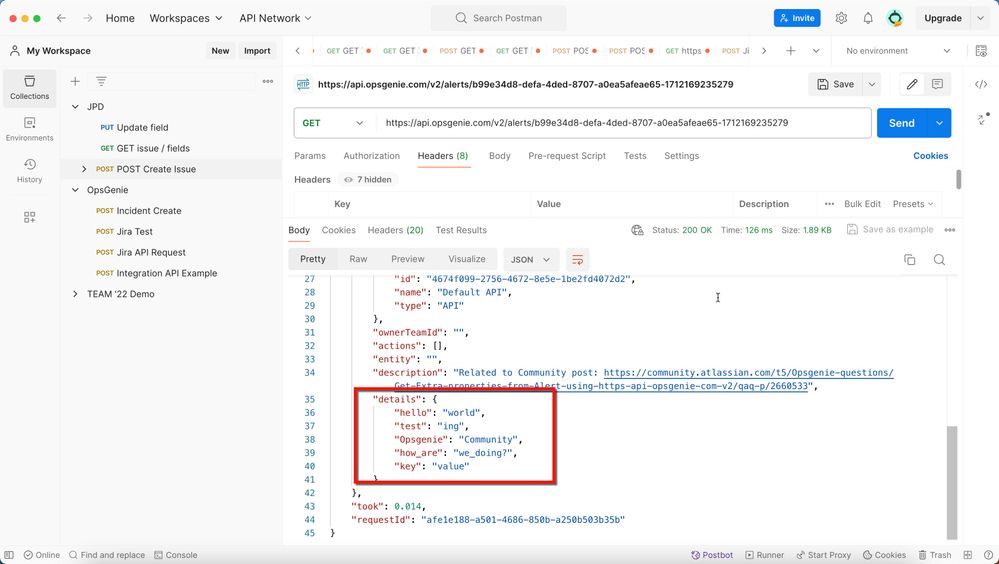Switch to the Authorization tab
This screenshot has width=999, height=564.
(x=371, y=155)
